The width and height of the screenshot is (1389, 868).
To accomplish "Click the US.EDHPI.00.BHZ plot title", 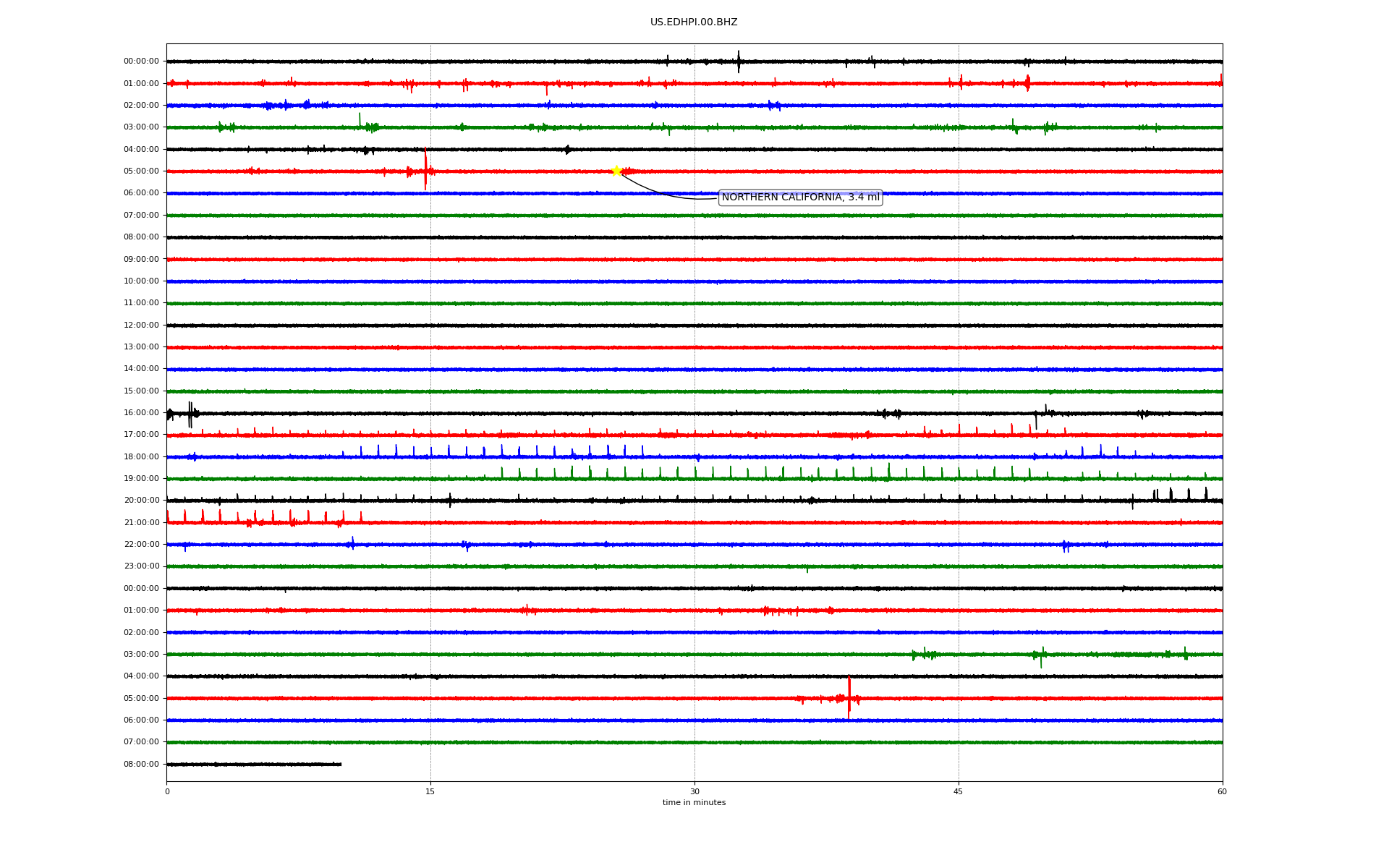I will (694, 22).
